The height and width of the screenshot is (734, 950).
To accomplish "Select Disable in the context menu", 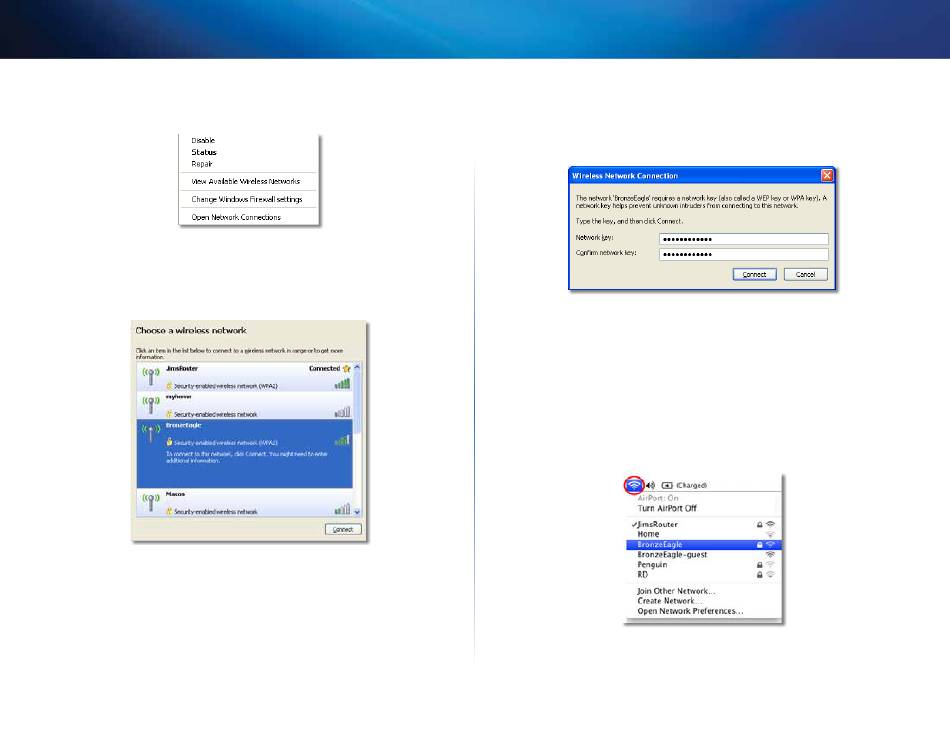I will coord(203,140).
